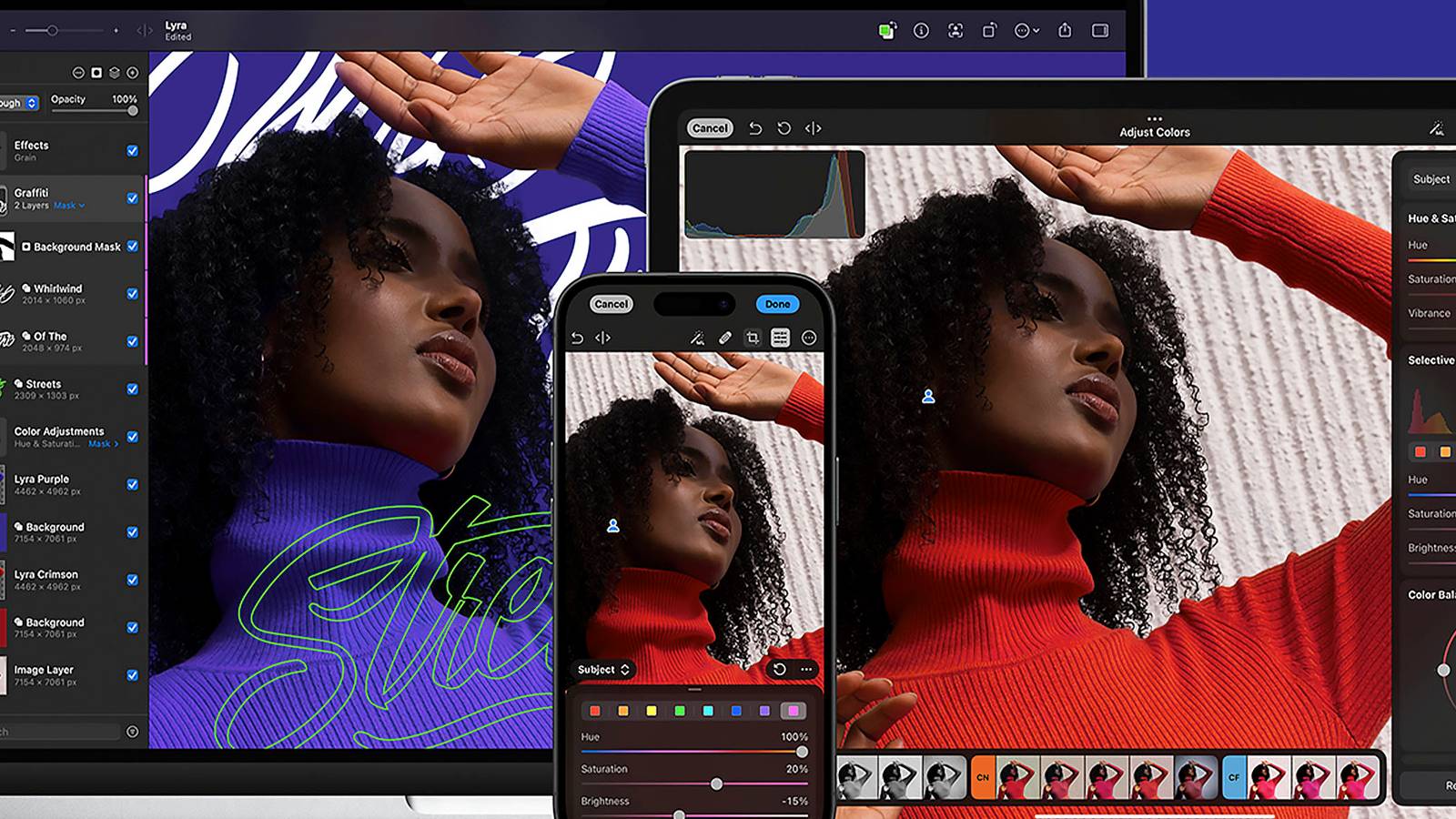Screen dimensions: 1456x819
Task: Click the share icon in the Mac toolbar
Action: pos(1065,31)
